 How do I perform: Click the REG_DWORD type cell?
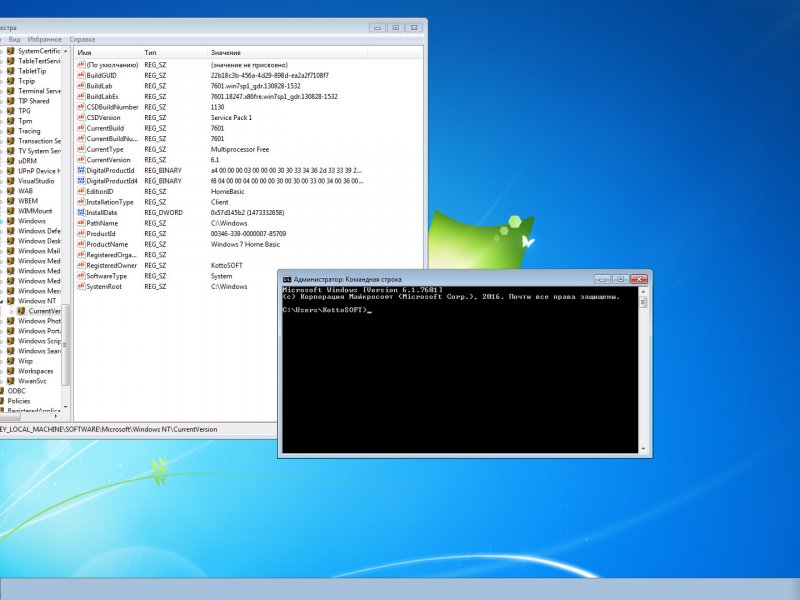163,212
